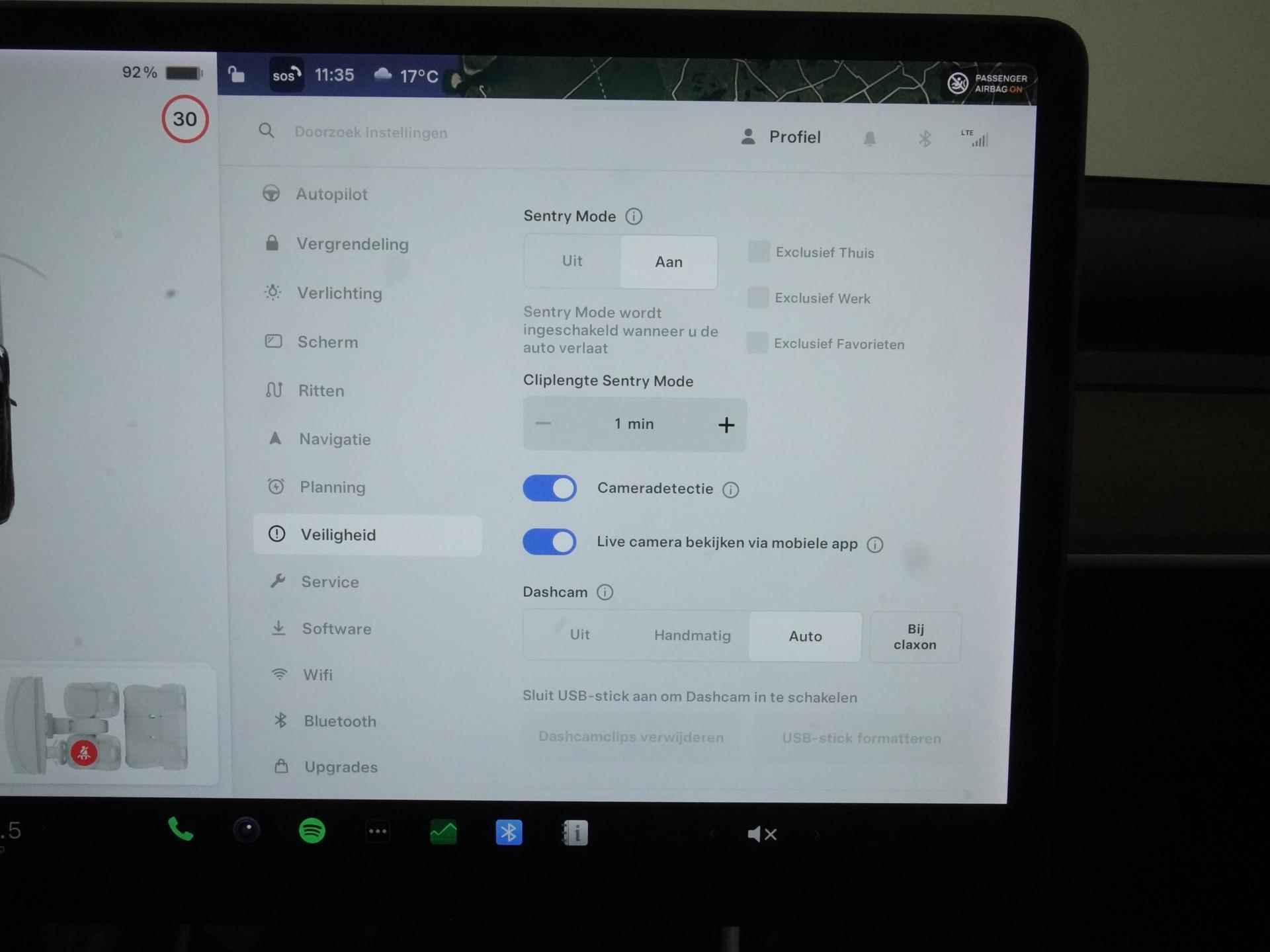Click the Service wrench icon
The width and height of the screenshot is (1270, 952).
[x=276, y=580]
